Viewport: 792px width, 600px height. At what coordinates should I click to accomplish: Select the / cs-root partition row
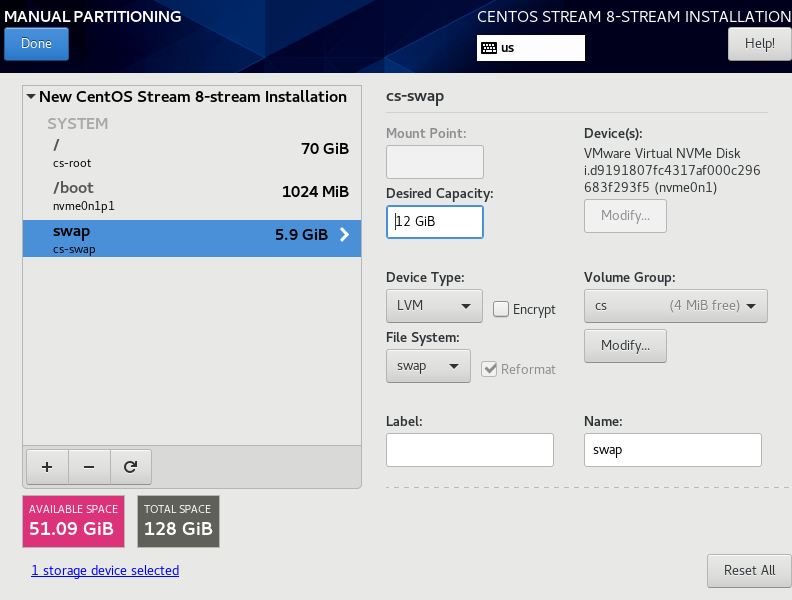[192, 154]
